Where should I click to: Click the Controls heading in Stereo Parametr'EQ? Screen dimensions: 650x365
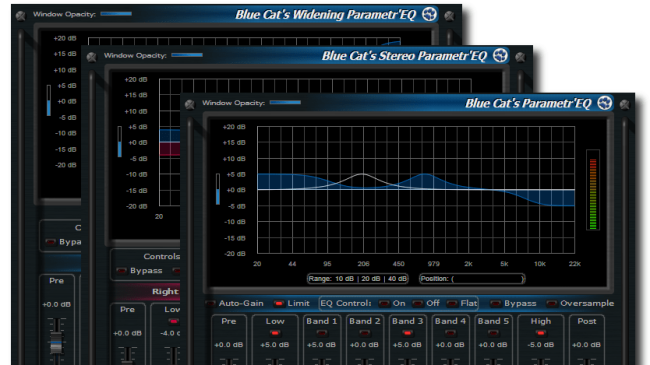[162, 256]
